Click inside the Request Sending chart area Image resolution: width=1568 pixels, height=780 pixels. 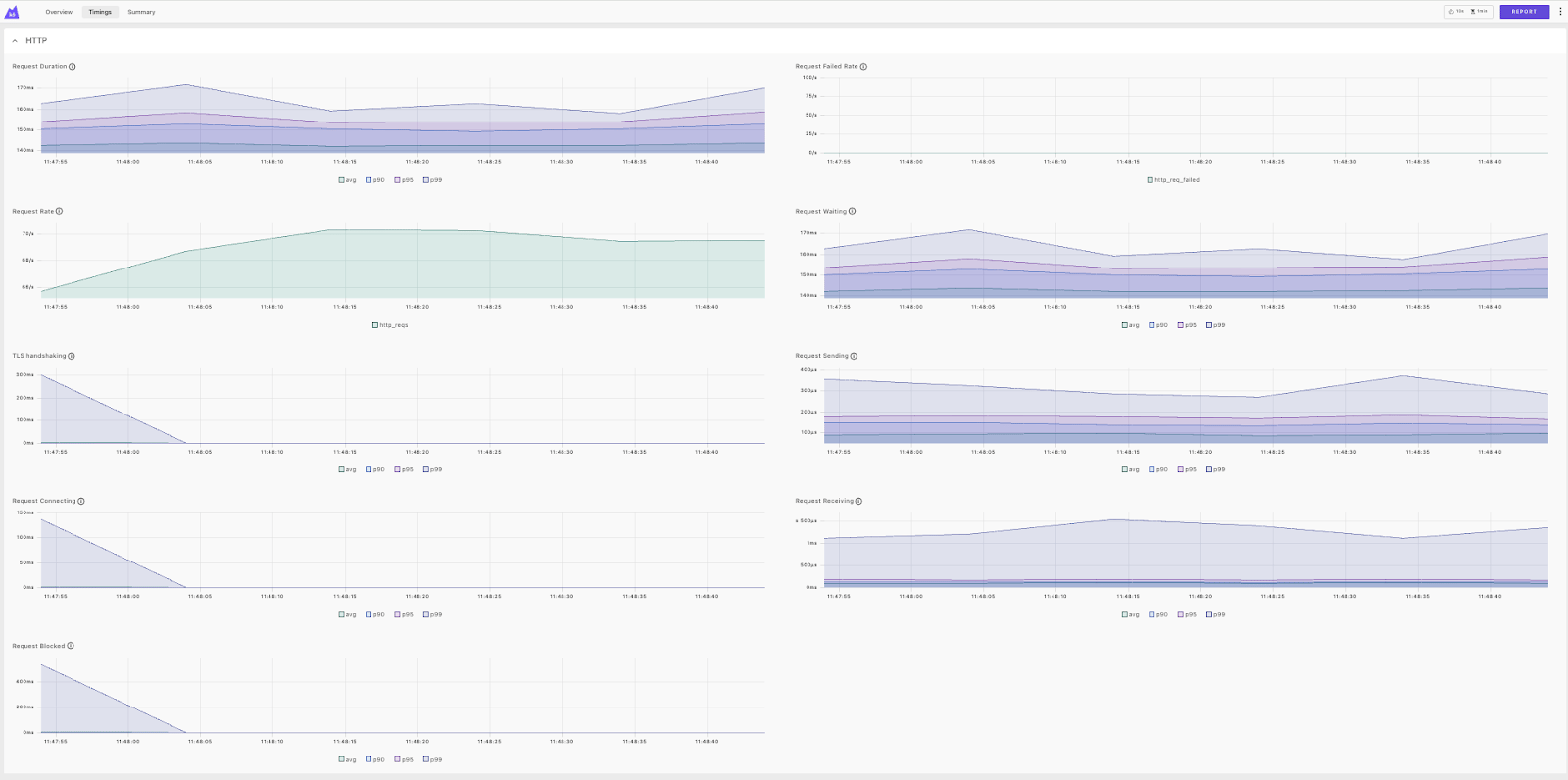[x=1186, y=407]
